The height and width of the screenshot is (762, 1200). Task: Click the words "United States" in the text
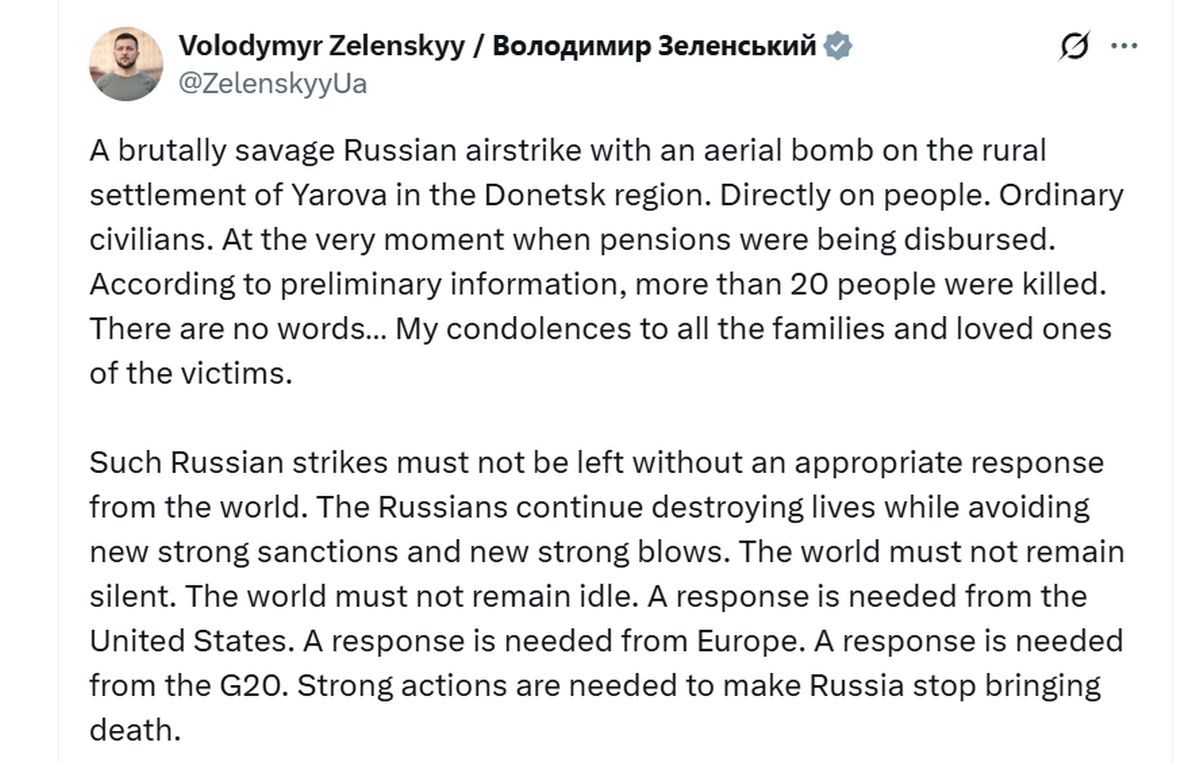[181, 640]
